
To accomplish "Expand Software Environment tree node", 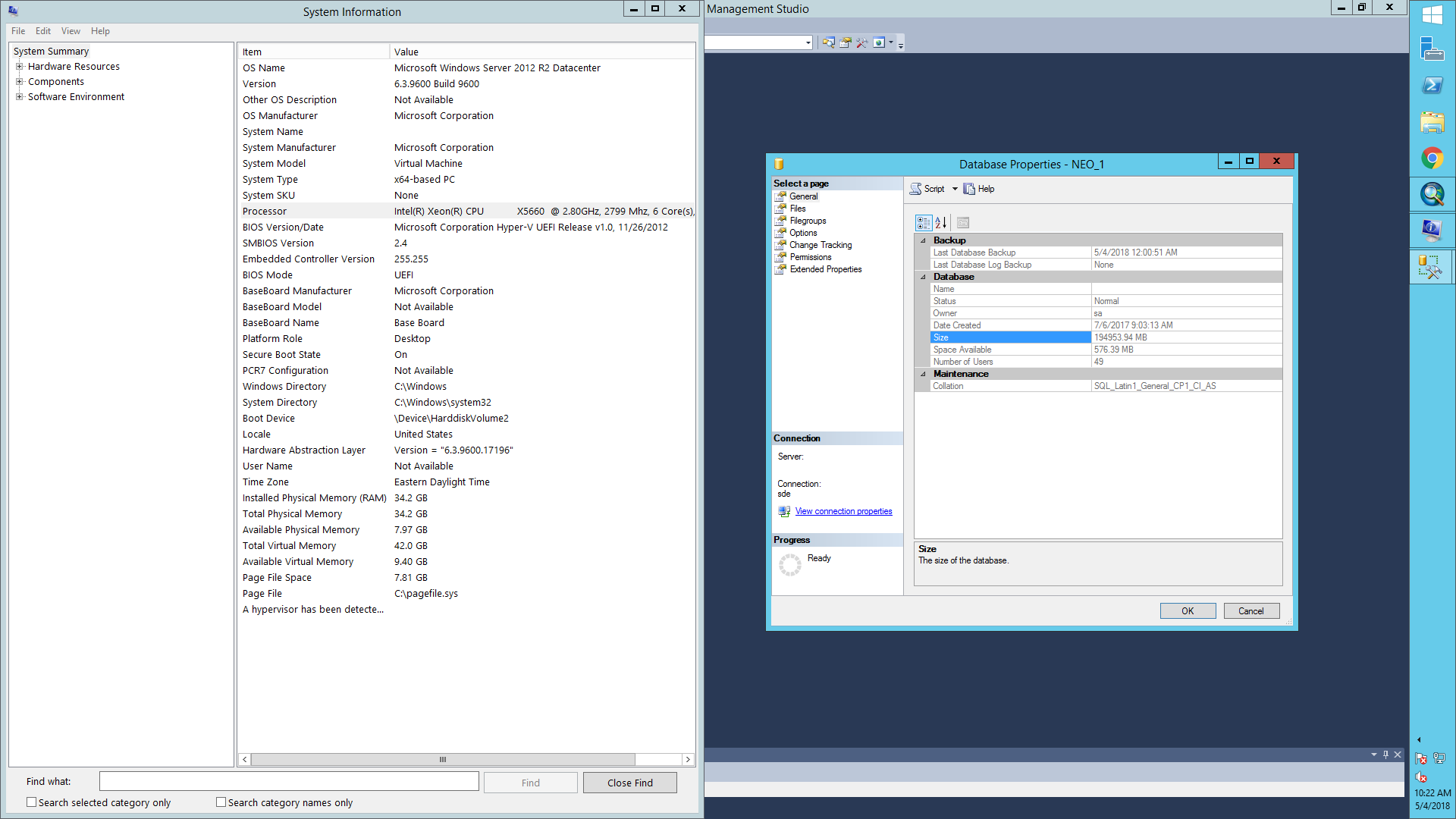I will 20,97.
